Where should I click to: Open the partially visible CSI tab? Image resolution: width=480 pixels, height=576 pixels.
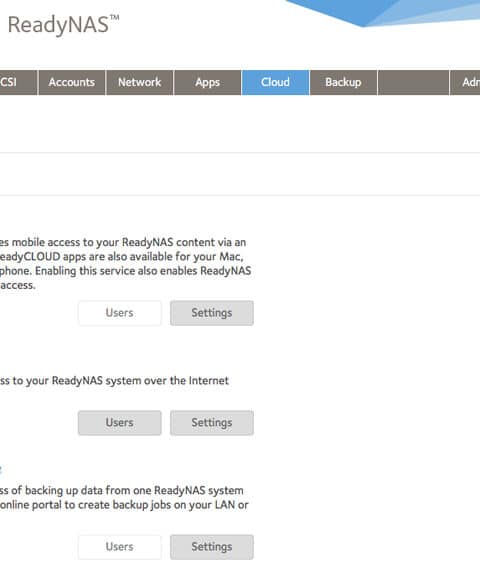click(18, 82)
